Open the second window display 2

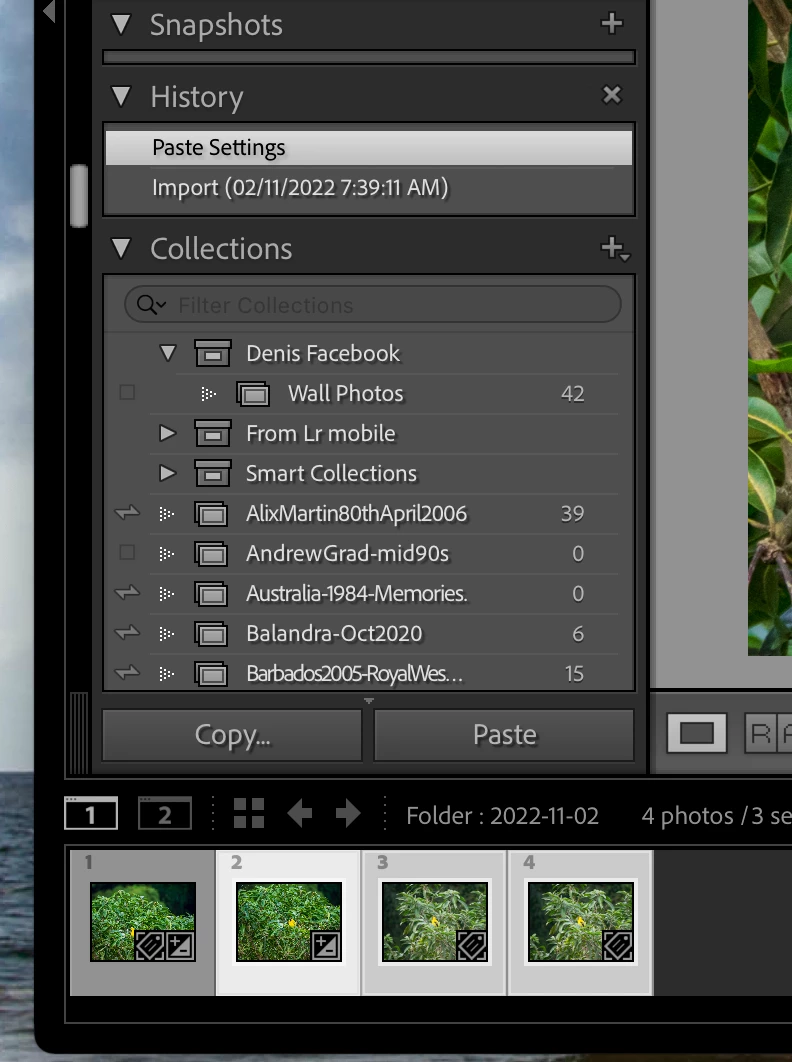click(x=165, y=813)
